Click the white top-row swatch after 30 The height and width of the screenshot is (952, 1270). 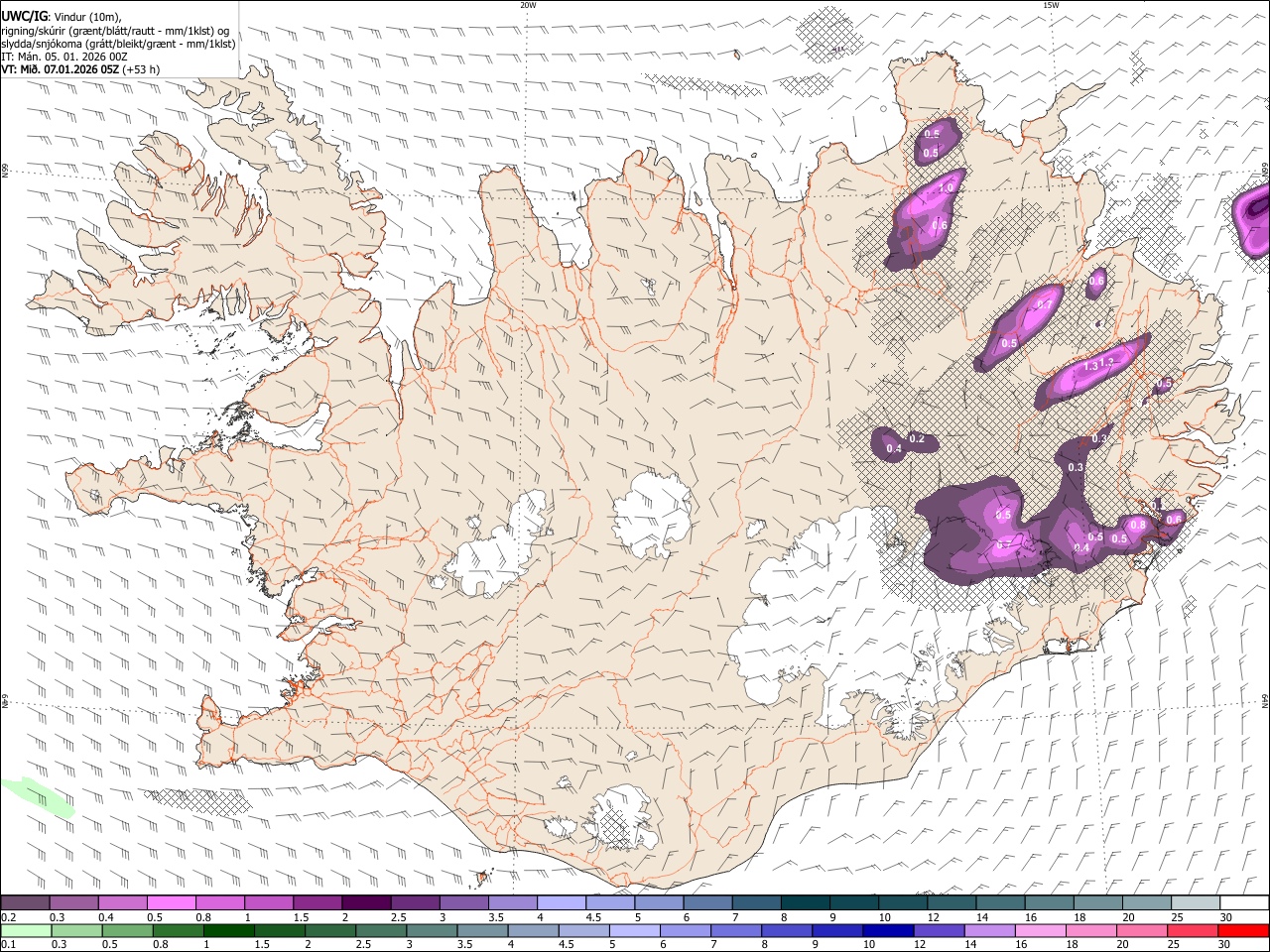pyautogui.click(x=1243, y=903)
